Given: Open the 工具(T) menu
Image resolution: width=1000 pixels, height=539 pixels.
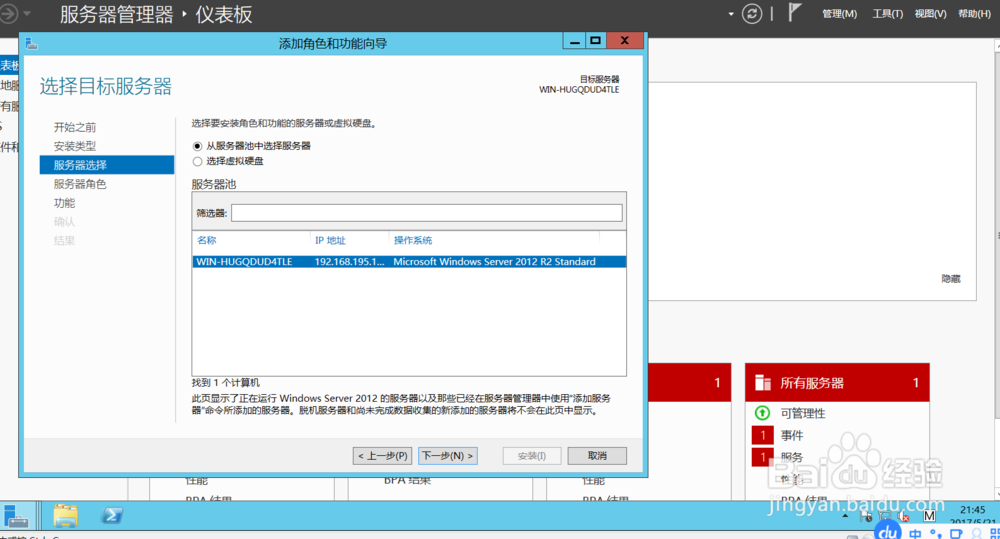Looking at the screenshot, I should [x=888, y=14].
